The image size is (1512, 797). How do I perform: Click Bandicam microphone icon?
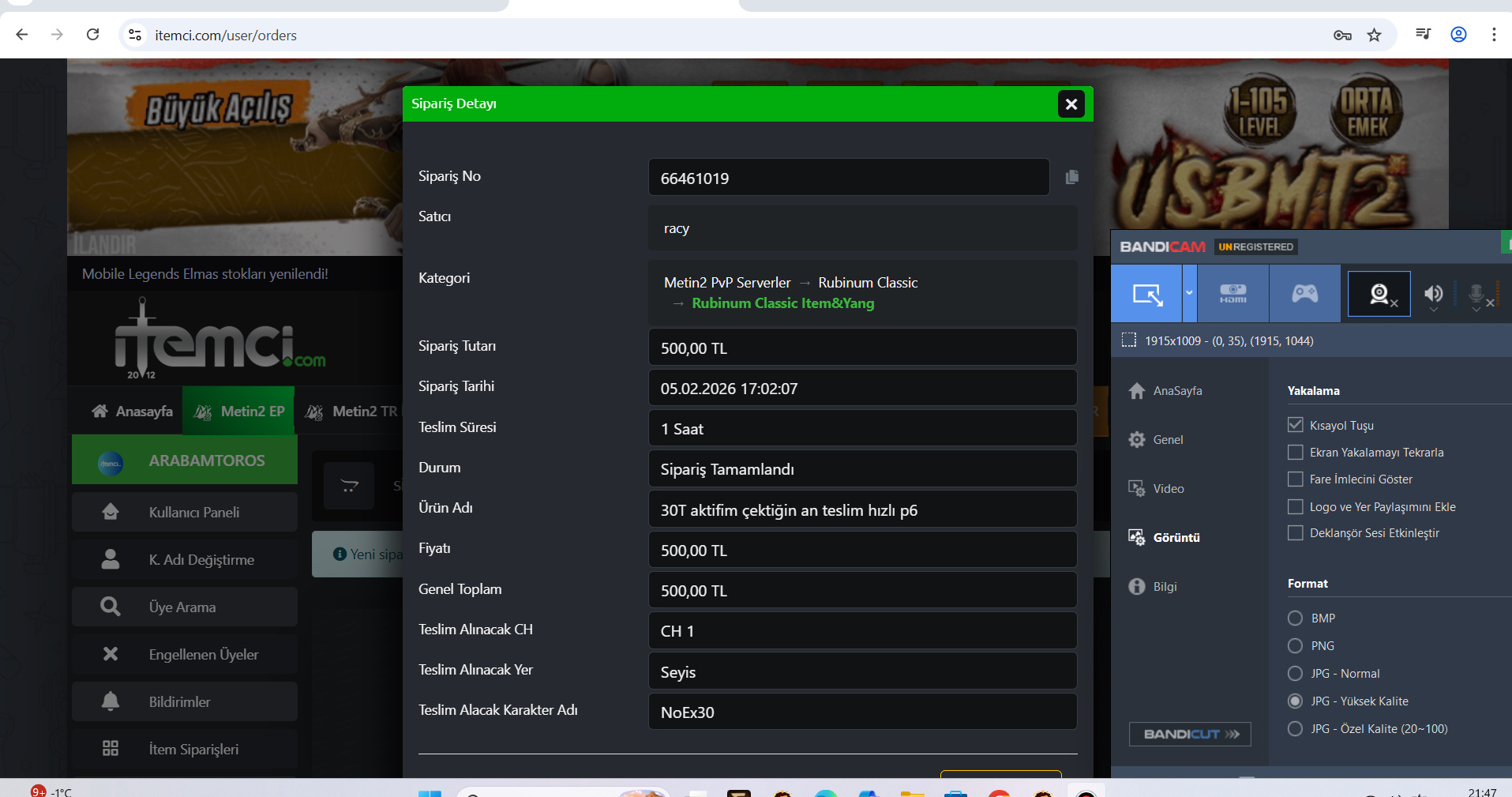[x=1478, y=295]
